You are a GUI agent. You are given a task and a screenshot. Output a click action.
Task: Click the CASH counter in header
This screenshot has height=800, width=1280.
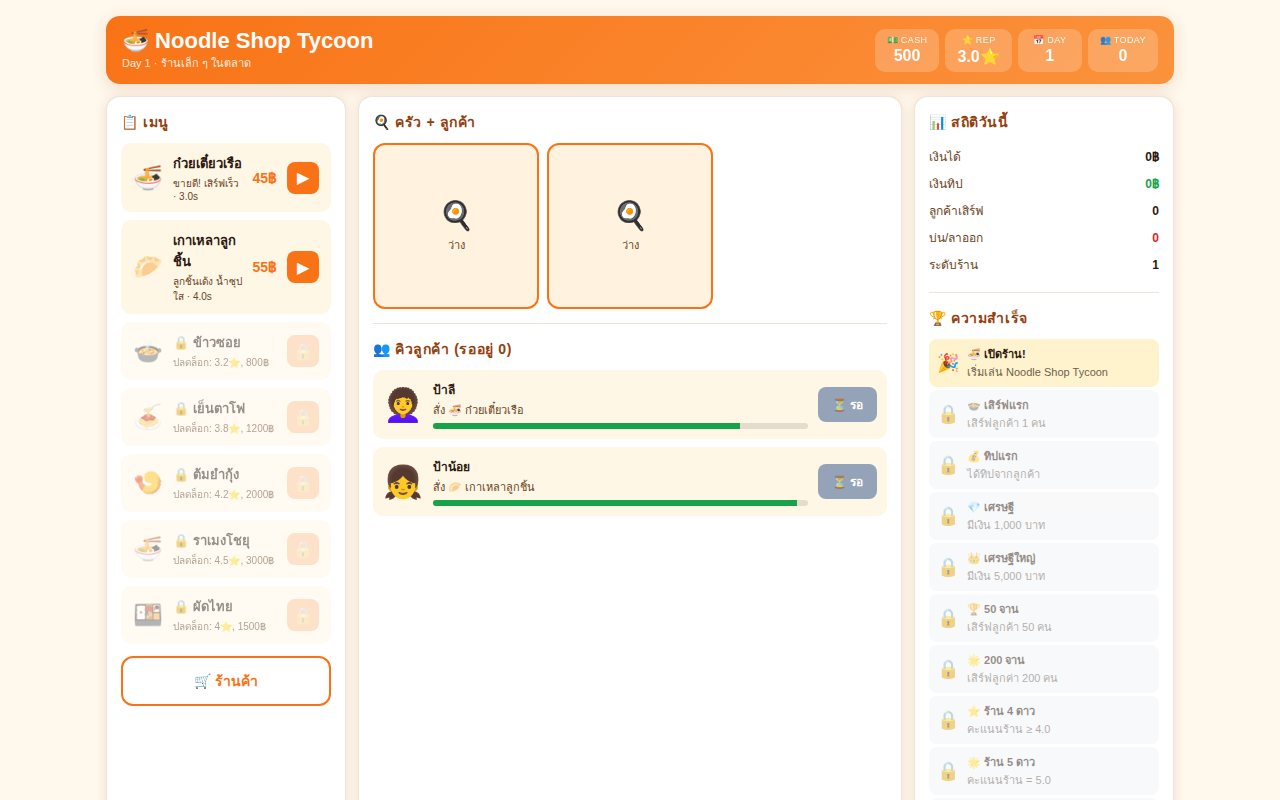907,50
